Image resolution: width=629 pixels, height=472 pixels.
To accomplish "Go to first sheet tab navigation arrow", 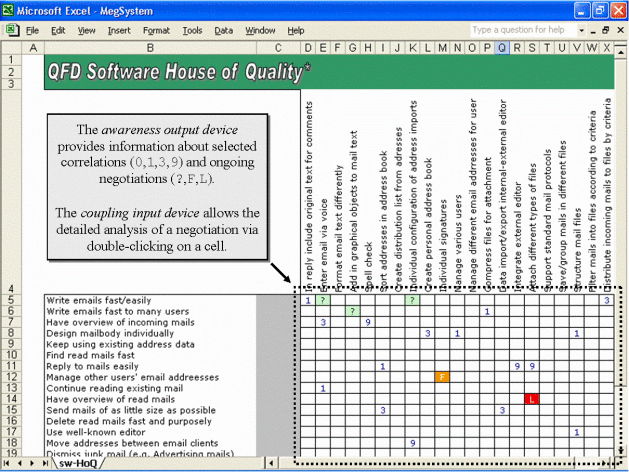I will coord(7,463).
